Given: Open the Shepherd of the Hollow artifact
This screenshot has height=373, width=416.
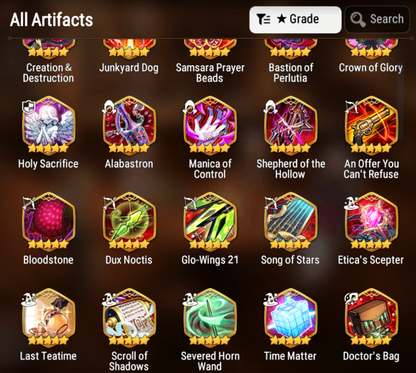Looking at the screenshot, I should click(291, 126).
